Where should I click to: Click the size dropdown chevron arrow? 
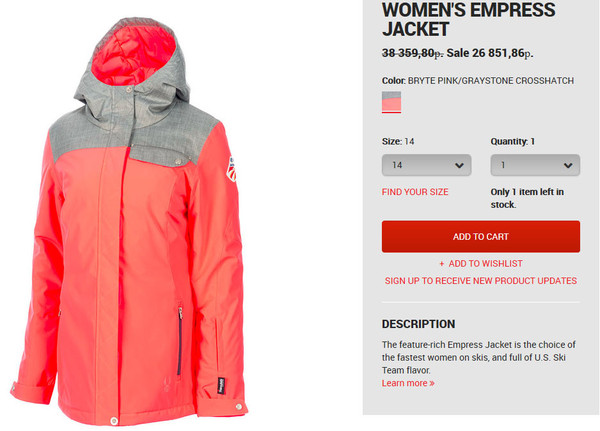[459, 166]
